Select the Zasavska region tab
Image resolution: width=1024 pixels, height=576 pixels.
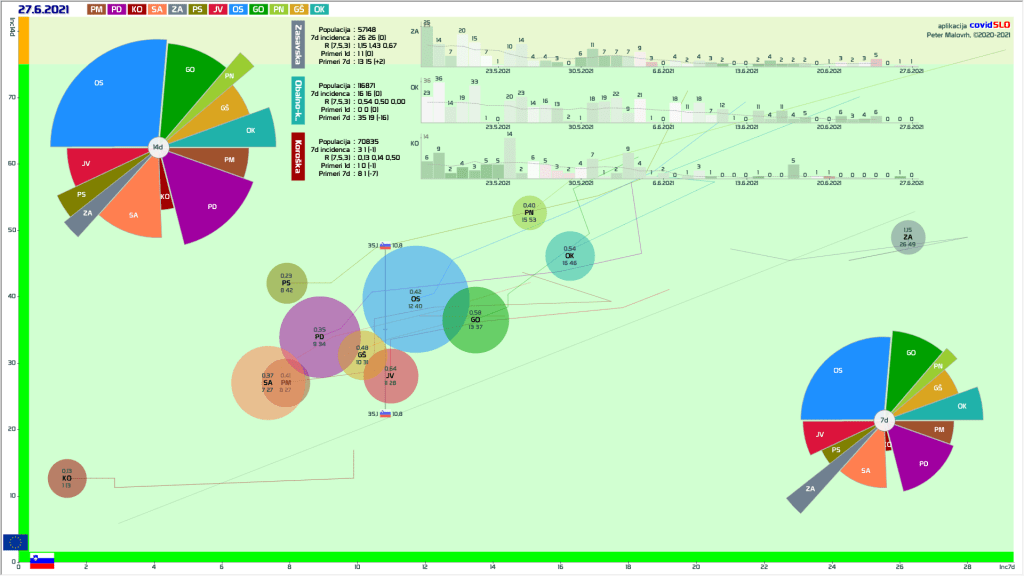(x=298, y=44)
